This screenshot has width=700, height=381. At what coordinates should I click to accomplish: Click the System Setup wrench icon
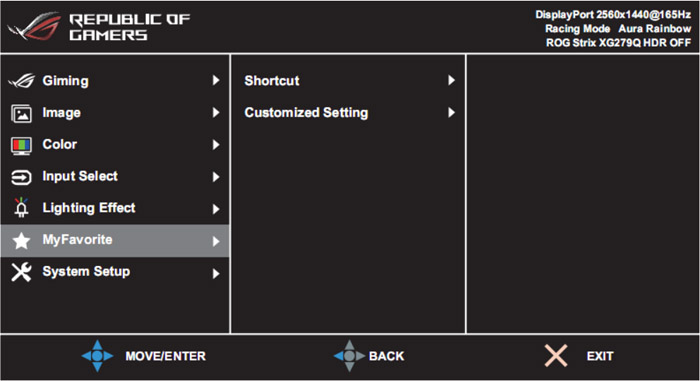(x=21, y=272)
